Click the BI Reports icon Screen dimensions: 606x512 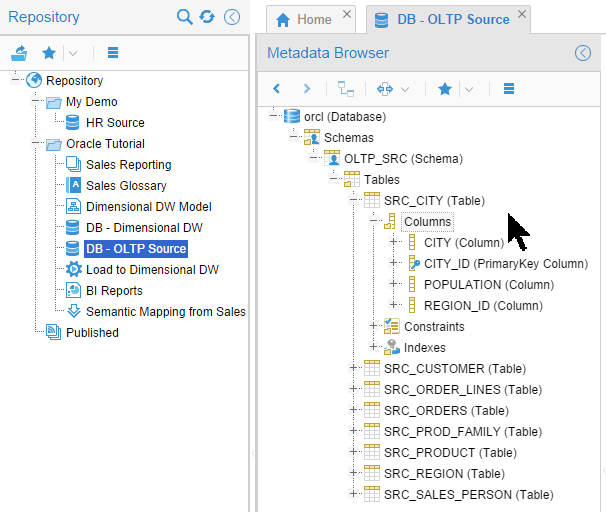[73, 290]
